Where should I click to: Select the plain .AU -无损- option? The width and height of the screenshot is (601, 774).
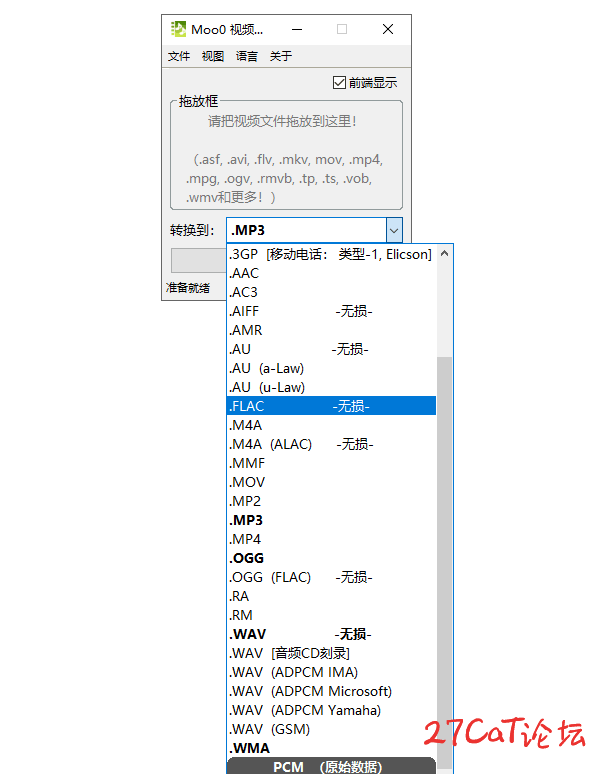pos(331,349)
